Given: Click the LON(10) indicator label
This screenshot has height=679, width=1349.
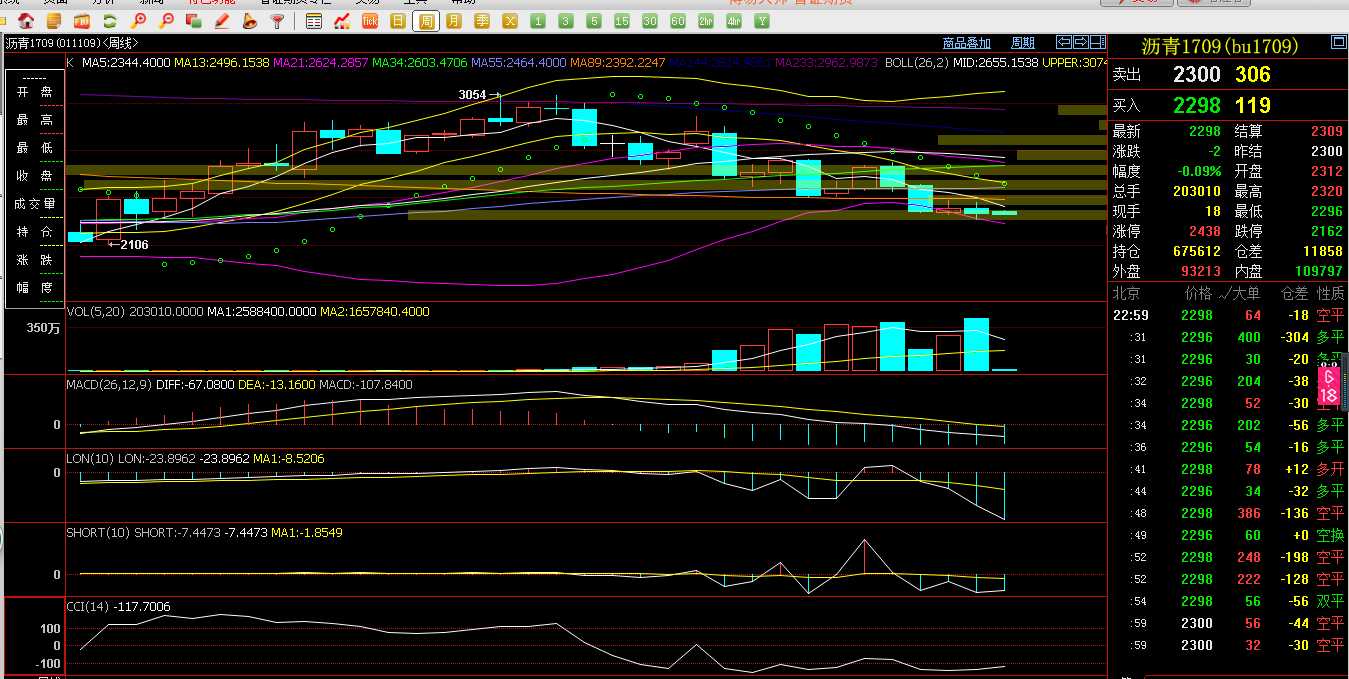Looking at the screenshot, I should tap(90, 459).
